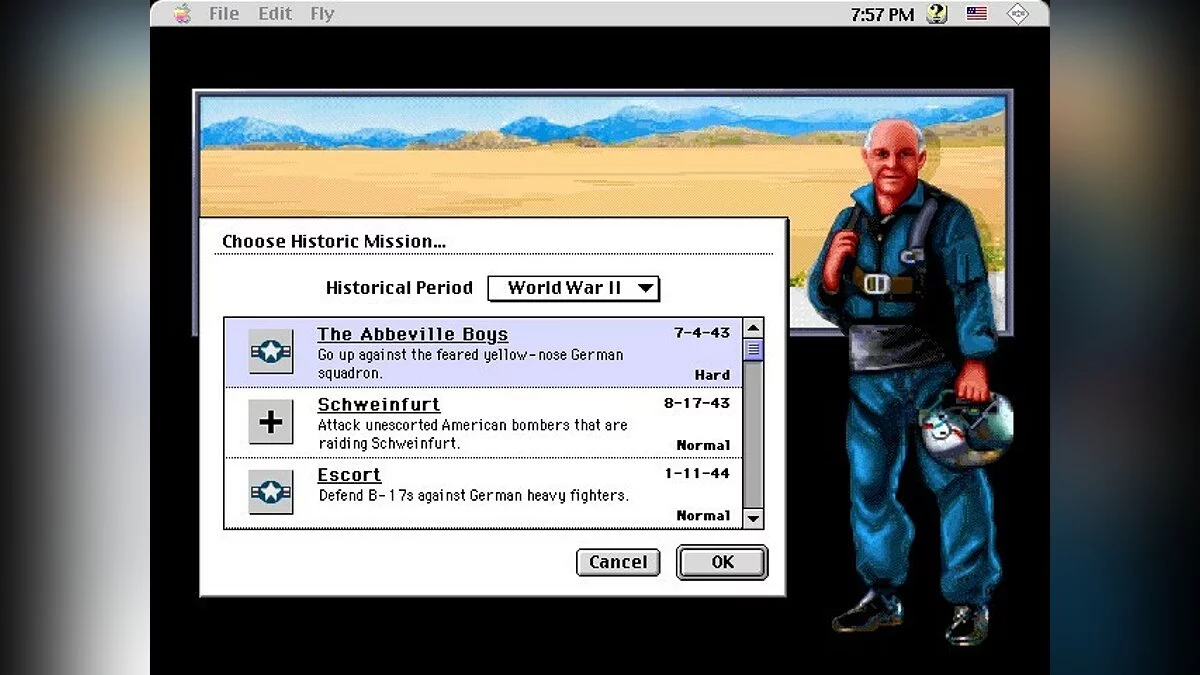
Task: Open the application switcher icon in menu bar
Action: (1017, 14)
